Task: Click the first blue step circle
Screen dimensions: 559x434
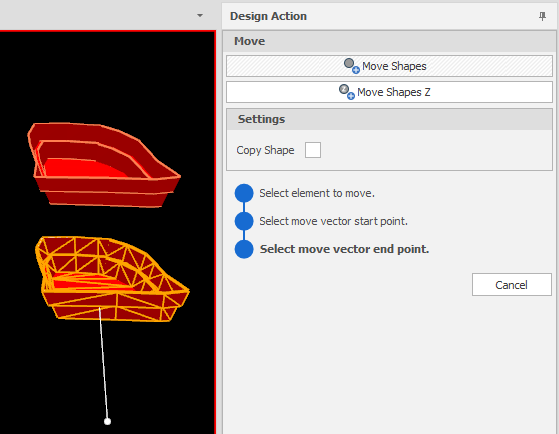Action: click(x=244, y=193)
